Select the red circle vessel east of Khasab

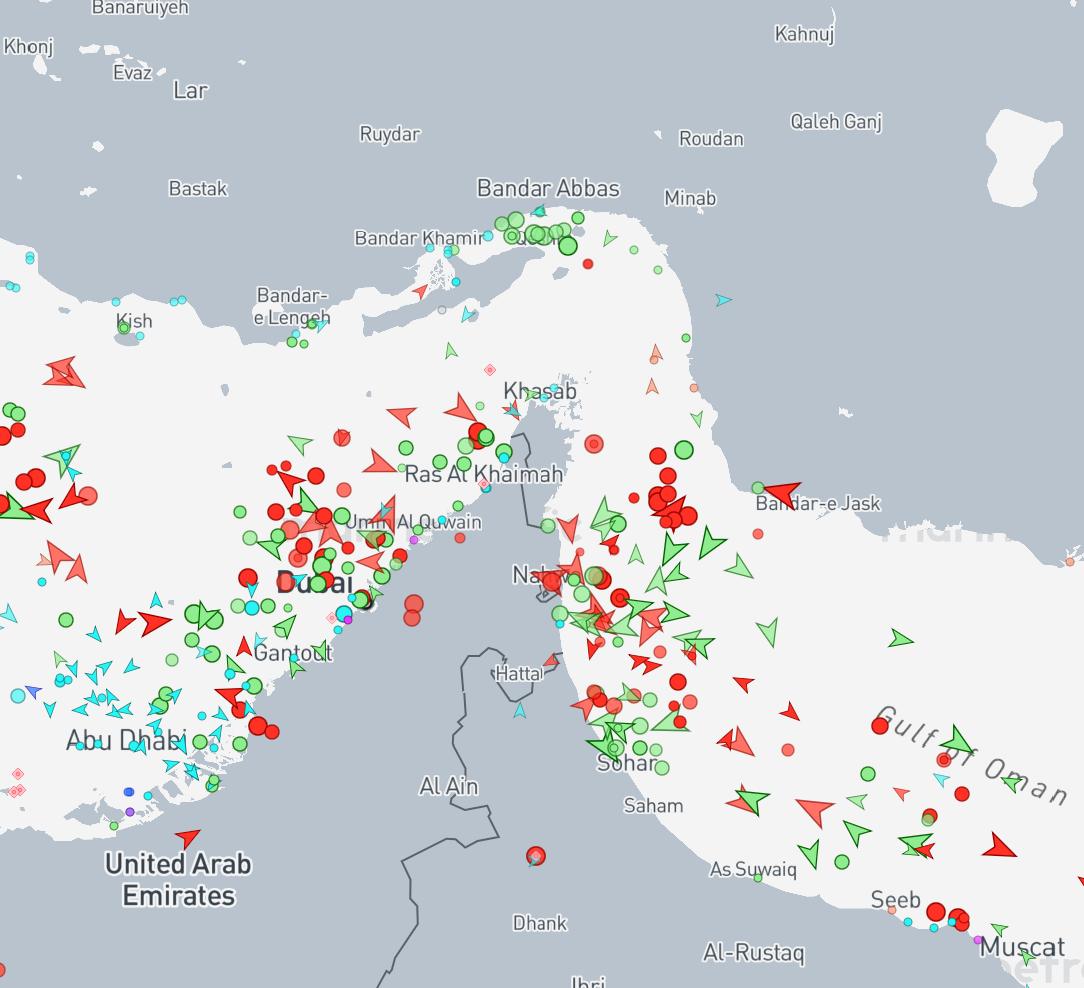pyautogui.click(x=594, y=443)
